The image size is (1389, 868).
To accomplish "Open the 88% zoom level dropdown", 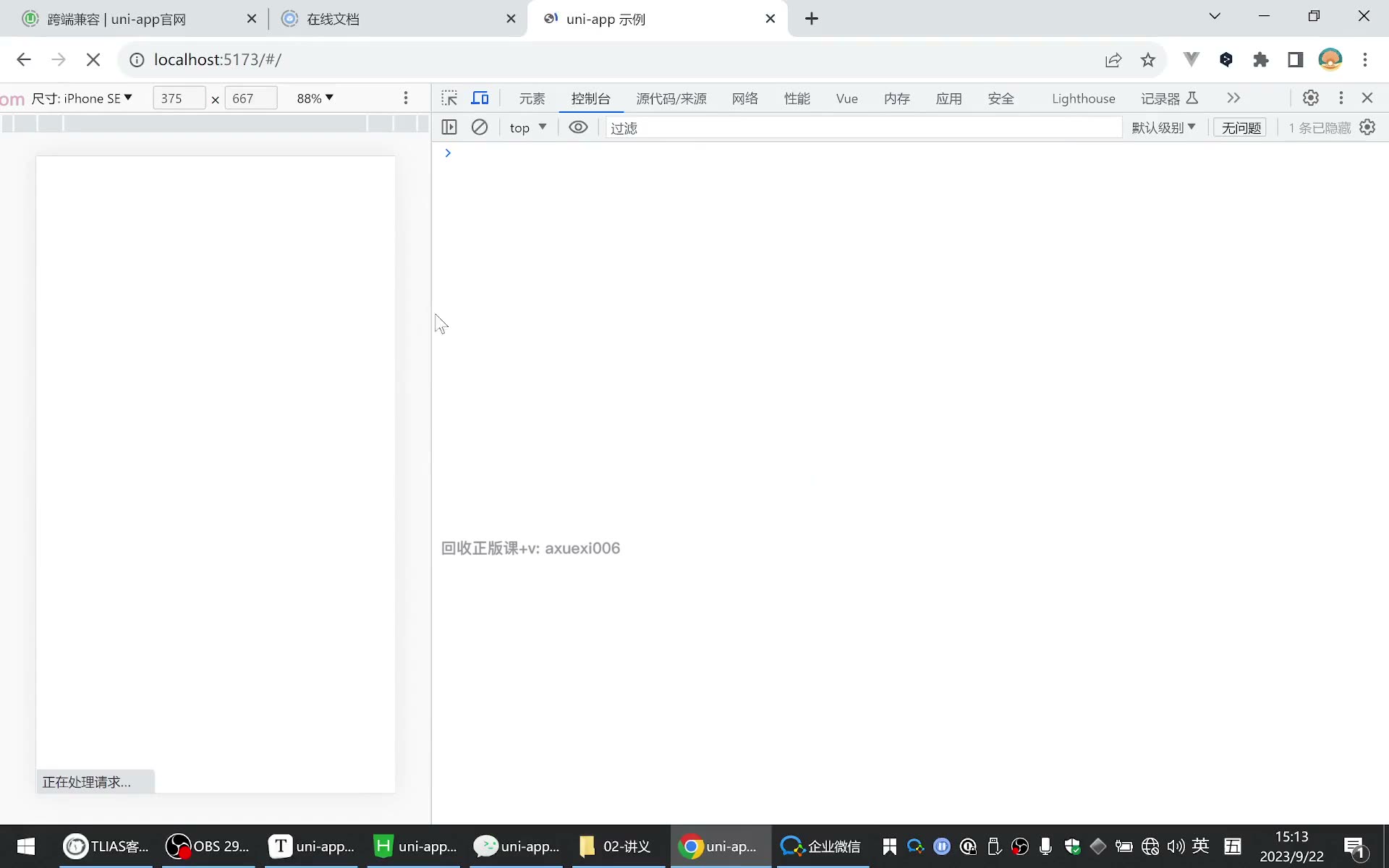I will tap(315, 98).
